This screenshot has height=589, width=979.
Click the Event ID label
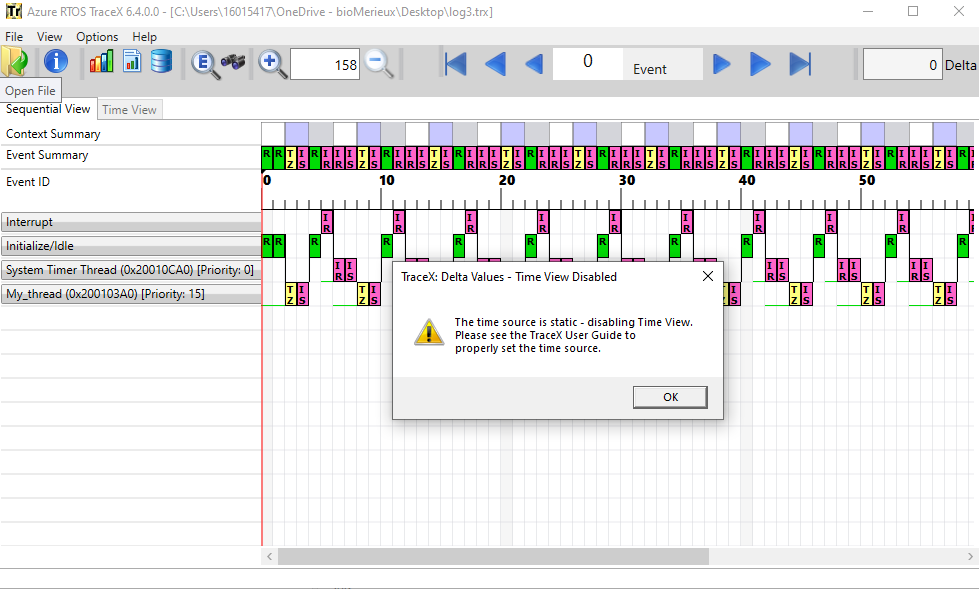(27, 182)
